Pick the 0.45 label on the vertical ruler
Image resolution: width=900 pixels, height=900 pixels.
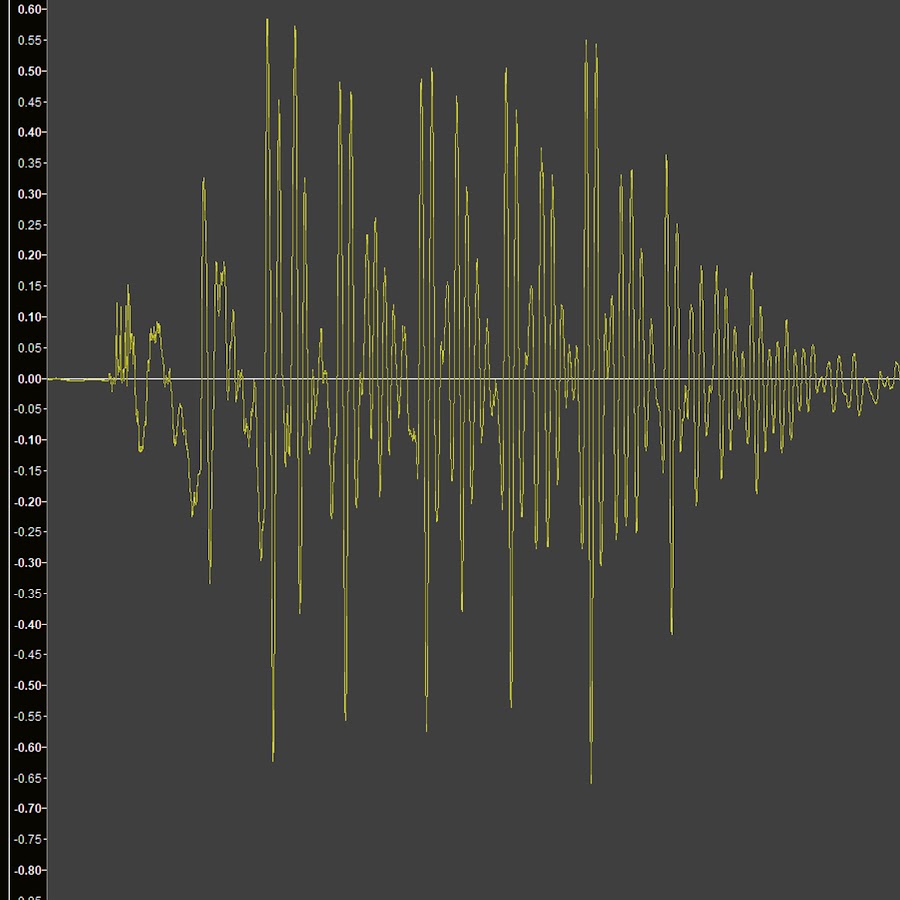pyautogui.click(x=29, y=102)
